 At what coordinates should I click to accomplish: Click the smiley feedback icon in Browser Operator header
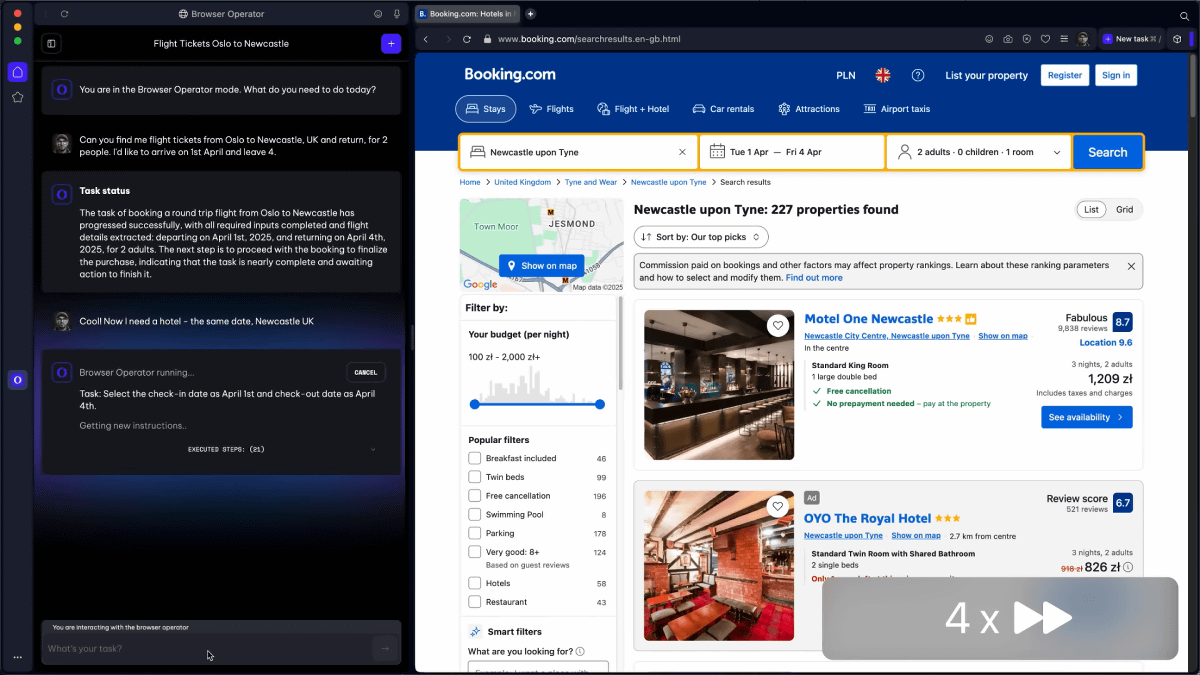[x=378, y=14]
